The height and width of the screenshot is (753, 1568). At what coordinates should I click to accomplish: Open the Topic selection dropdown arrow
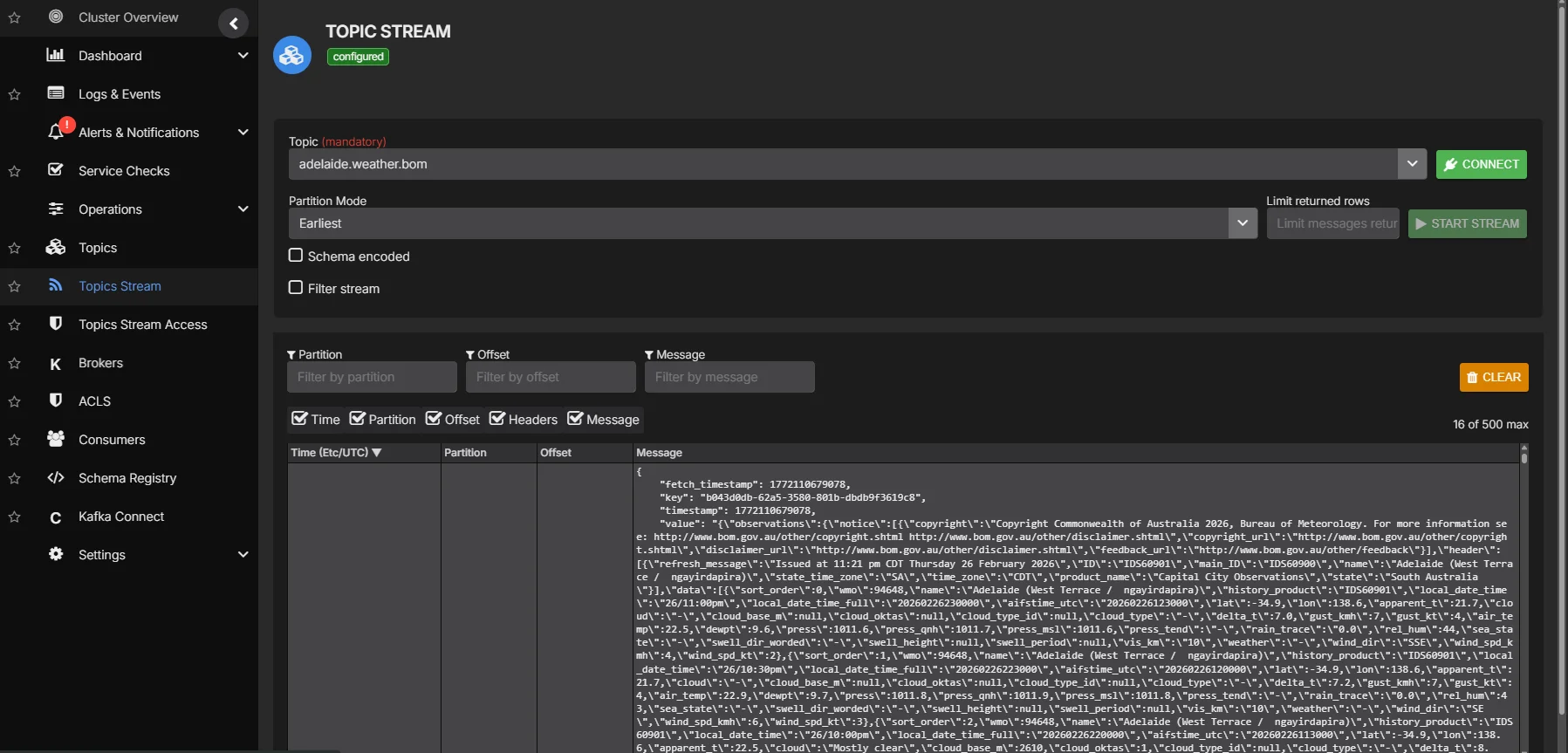tap(1411, 164)
